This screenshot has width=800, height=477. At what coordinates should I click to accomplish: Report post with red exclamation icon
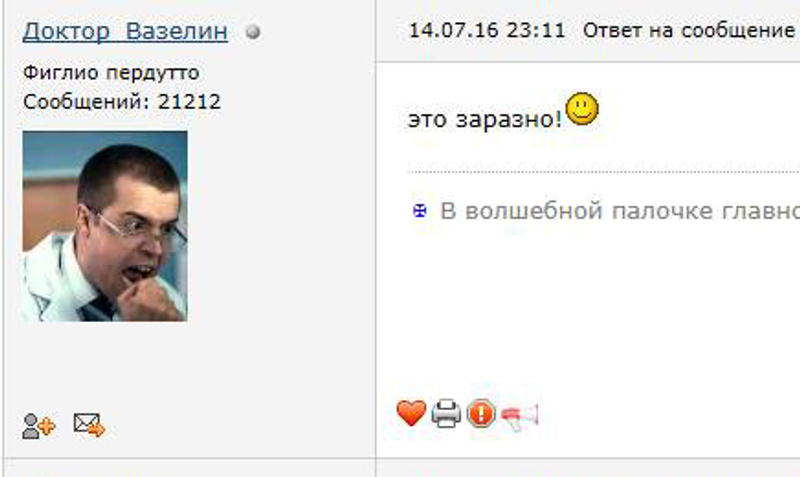pyautogui.click(x=481, y=413)
